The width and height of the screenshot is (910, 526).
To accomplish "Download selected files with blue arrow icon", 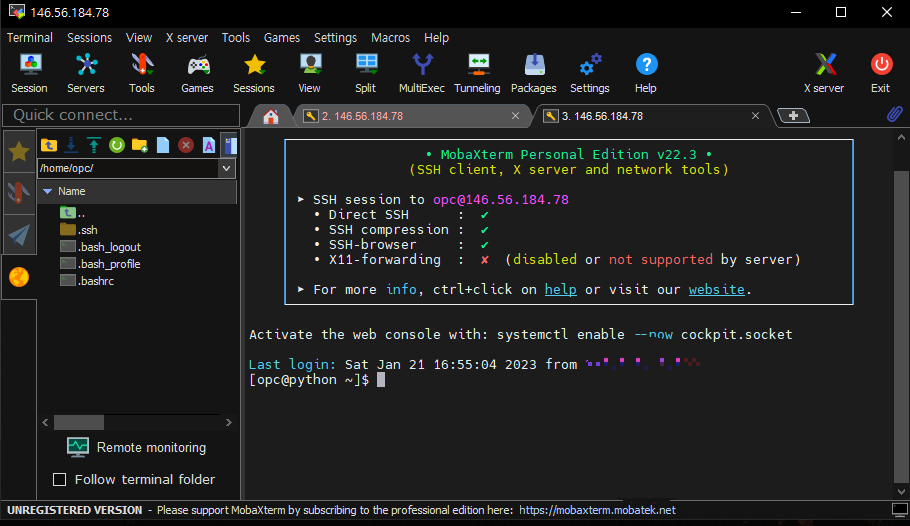I will pos(71,145).
